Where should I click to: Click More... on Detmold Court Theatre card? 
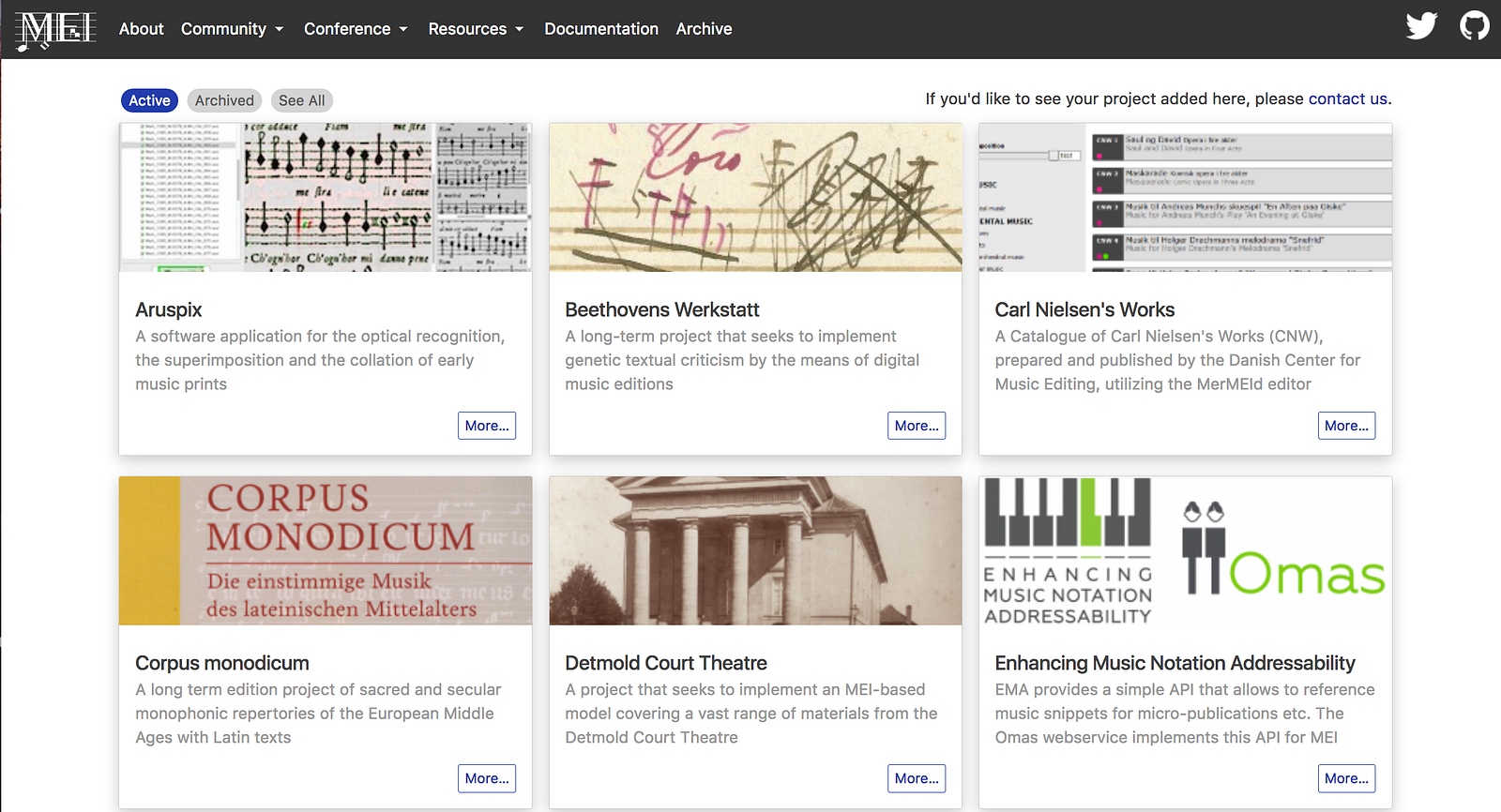(x=917, y=778)
